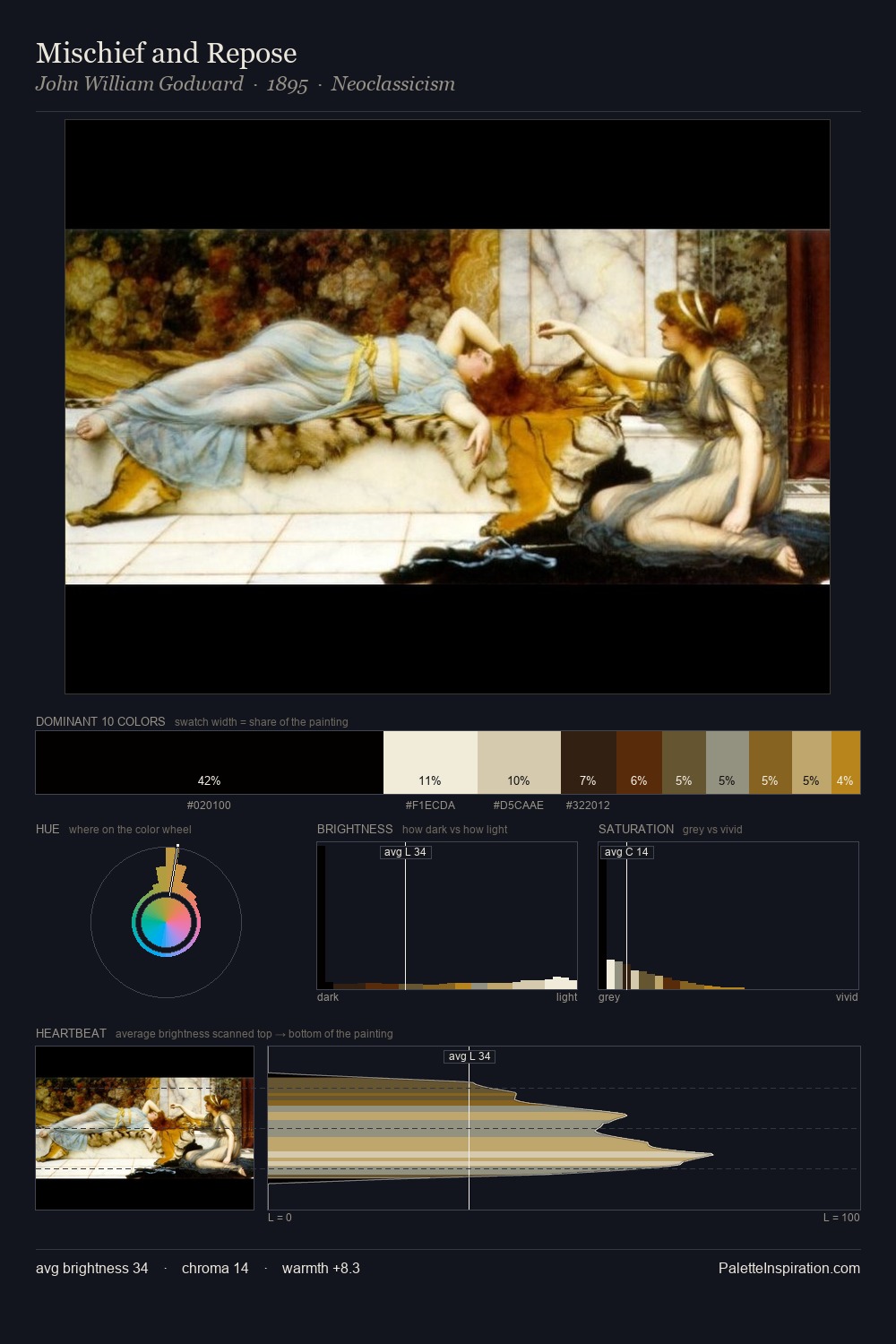Screen dimensions: 896x1344
Task: Click the DOMINANT 10 COLORS heading
Action: (100, 721)
